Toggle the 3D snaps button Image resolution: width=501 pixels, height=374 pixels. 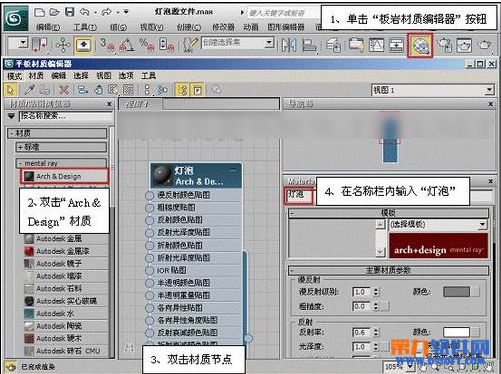pos(107,45)
